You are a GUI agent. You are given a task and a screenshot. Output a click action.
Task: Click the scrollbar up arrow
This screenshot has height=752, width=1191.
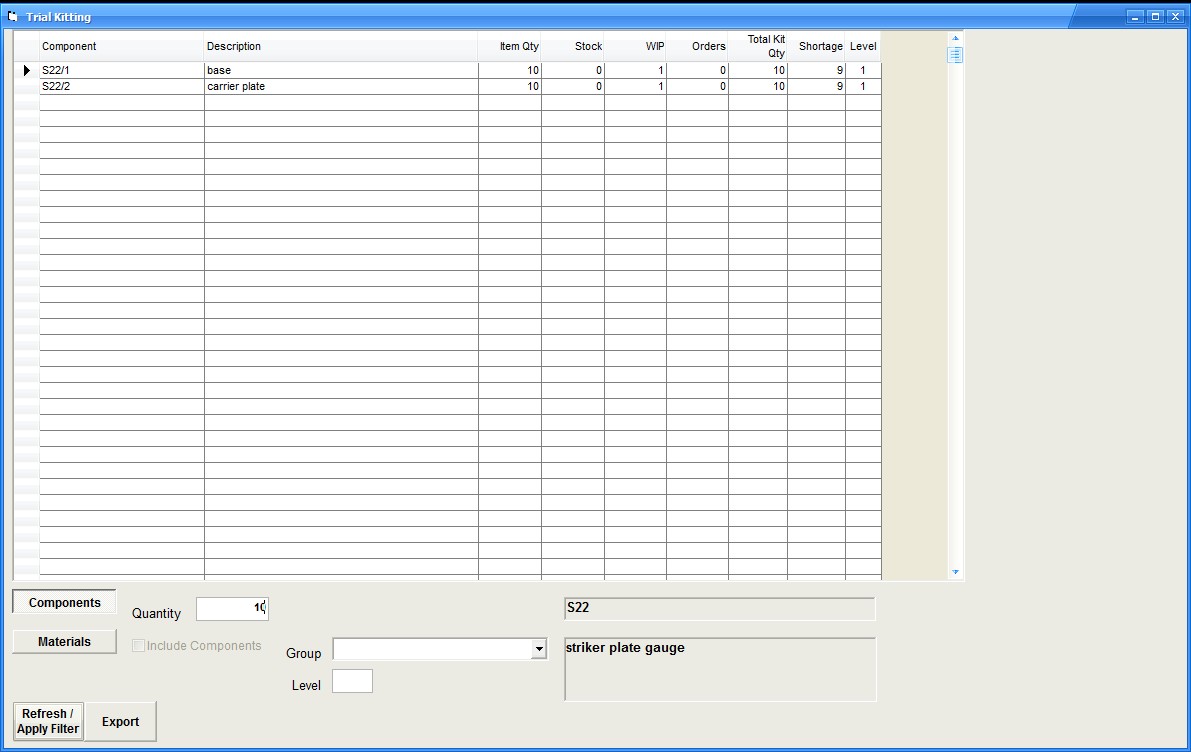[955, 38]
